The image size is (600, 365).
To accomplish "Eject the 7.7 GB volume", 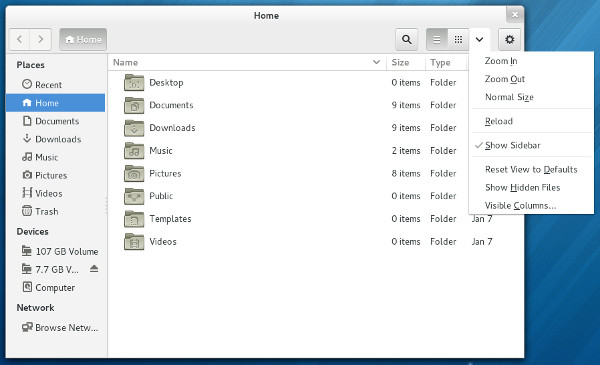I will (94, 269).
